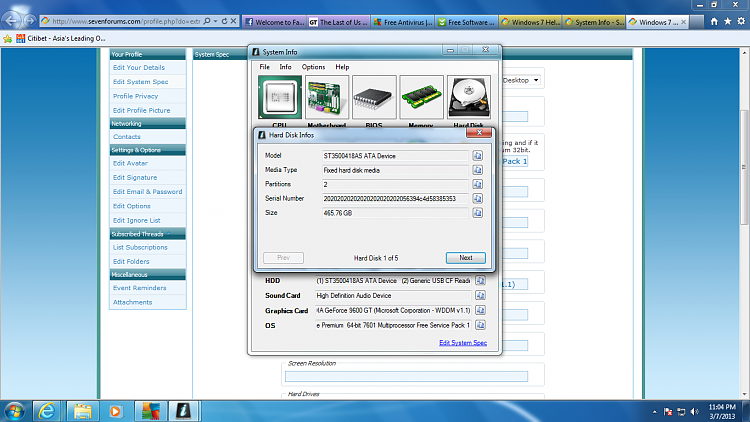Open the BIOS chip icon
Screen dimensions: 750x422
click(374, 97)
